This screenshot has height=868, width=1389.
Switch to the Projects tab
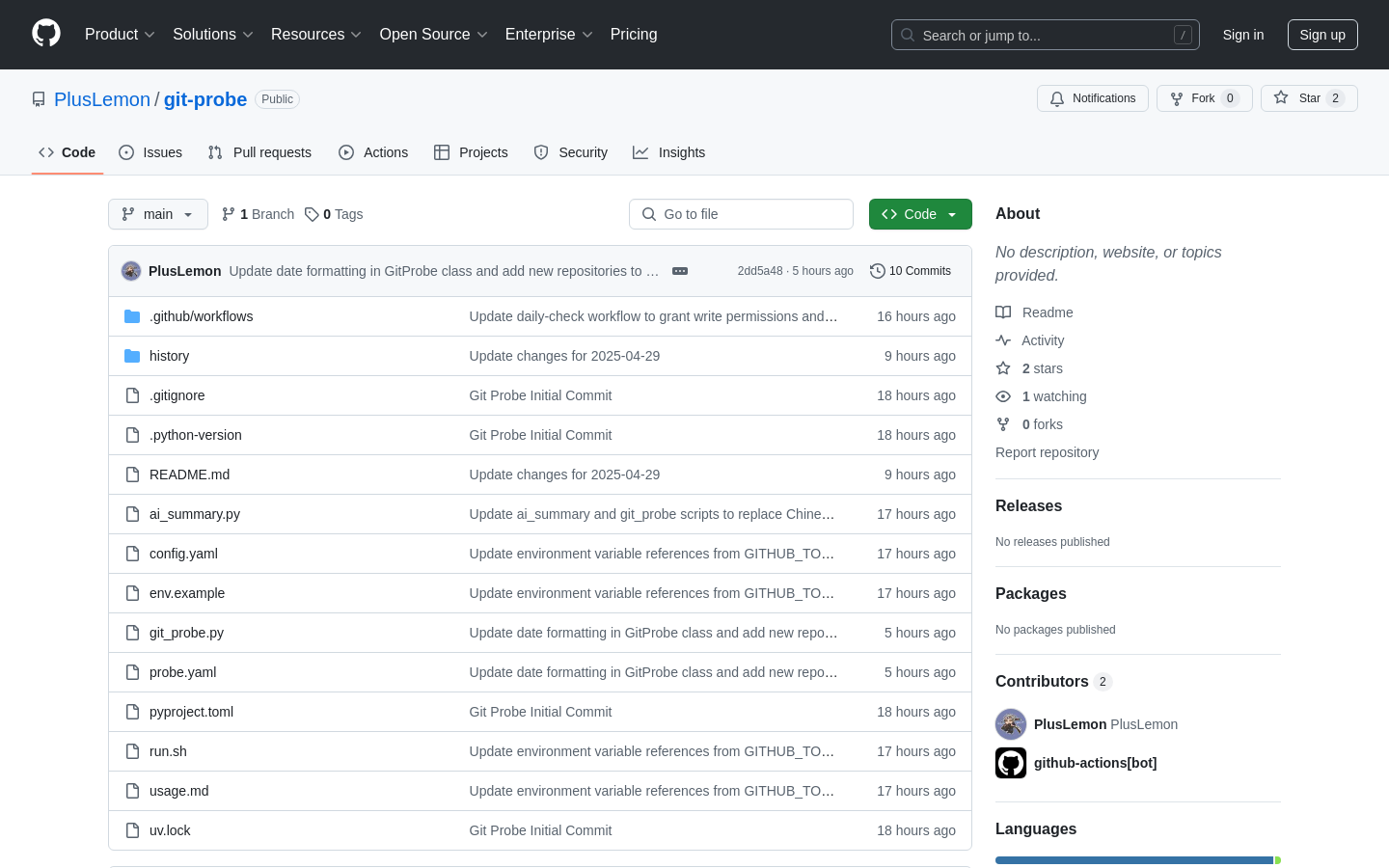(471, 152)
